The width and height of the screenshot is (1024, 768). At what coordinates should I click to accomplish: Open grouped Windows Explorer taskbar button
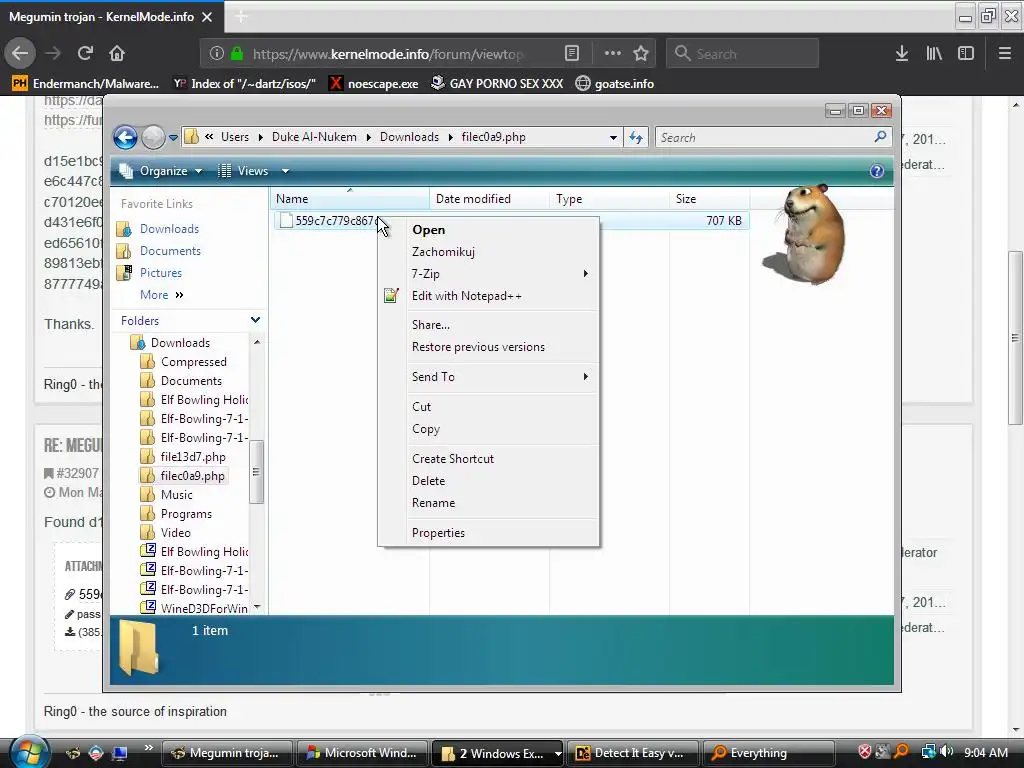(497, 753)
